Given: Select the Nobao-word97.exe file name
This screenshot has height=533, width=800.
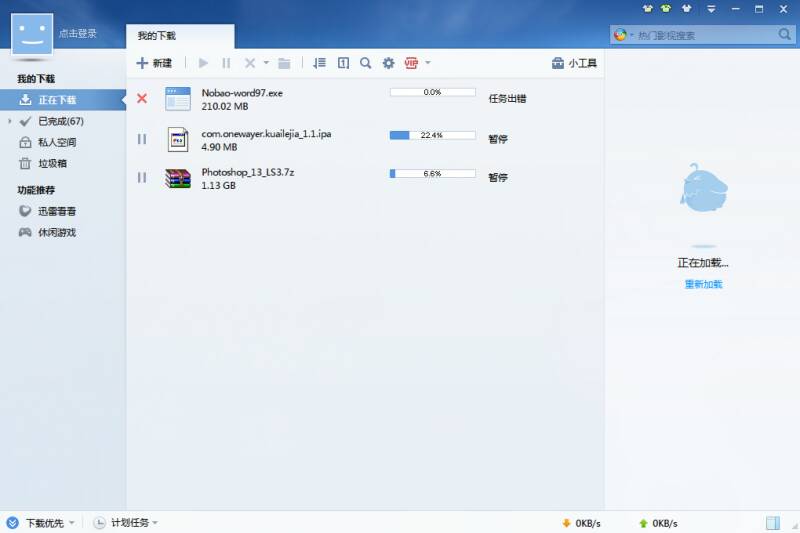Looking at the screenshot, I should coord(242,93).
